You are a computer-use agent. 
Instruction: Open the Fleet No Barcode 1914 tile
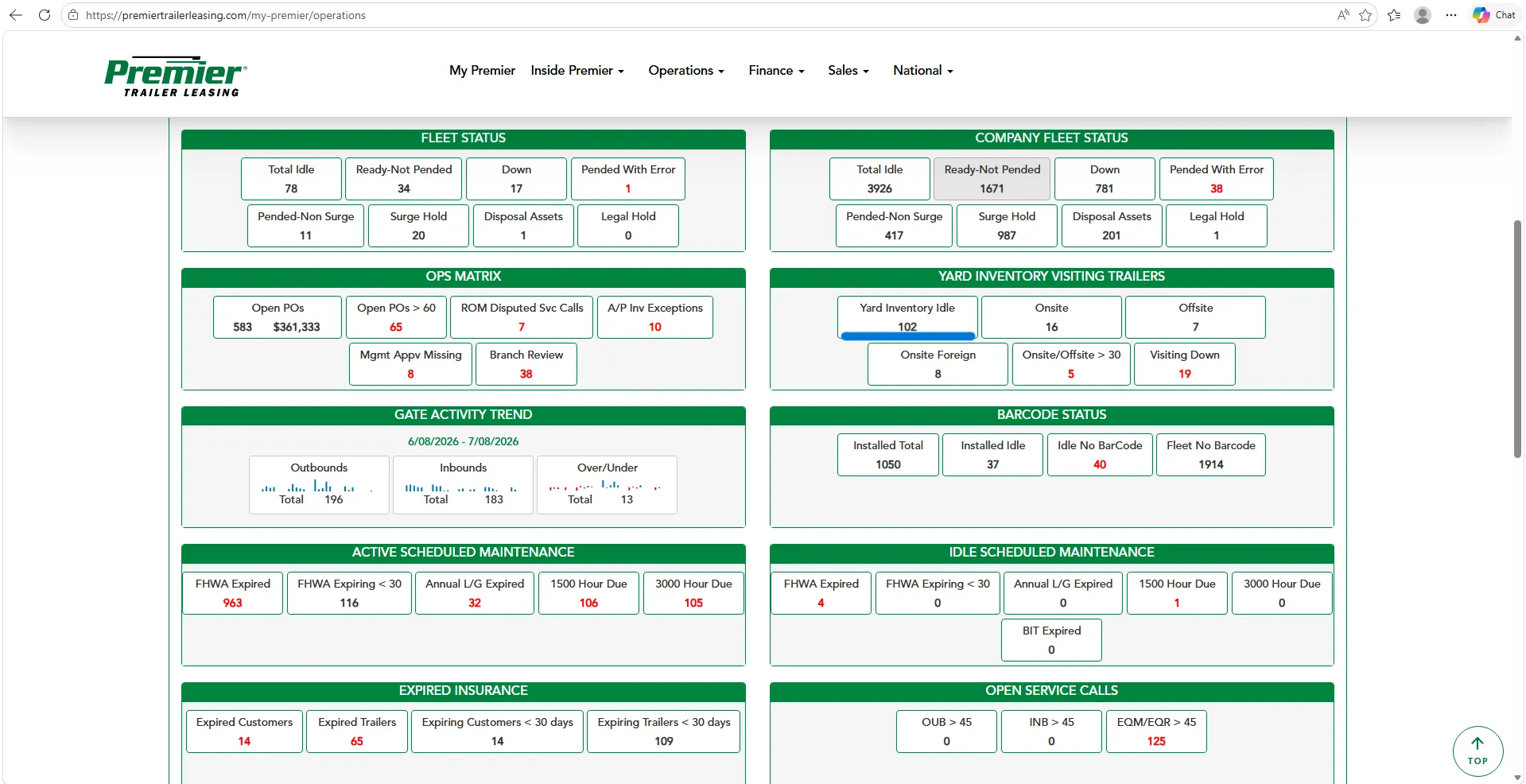pos(1211,455)
